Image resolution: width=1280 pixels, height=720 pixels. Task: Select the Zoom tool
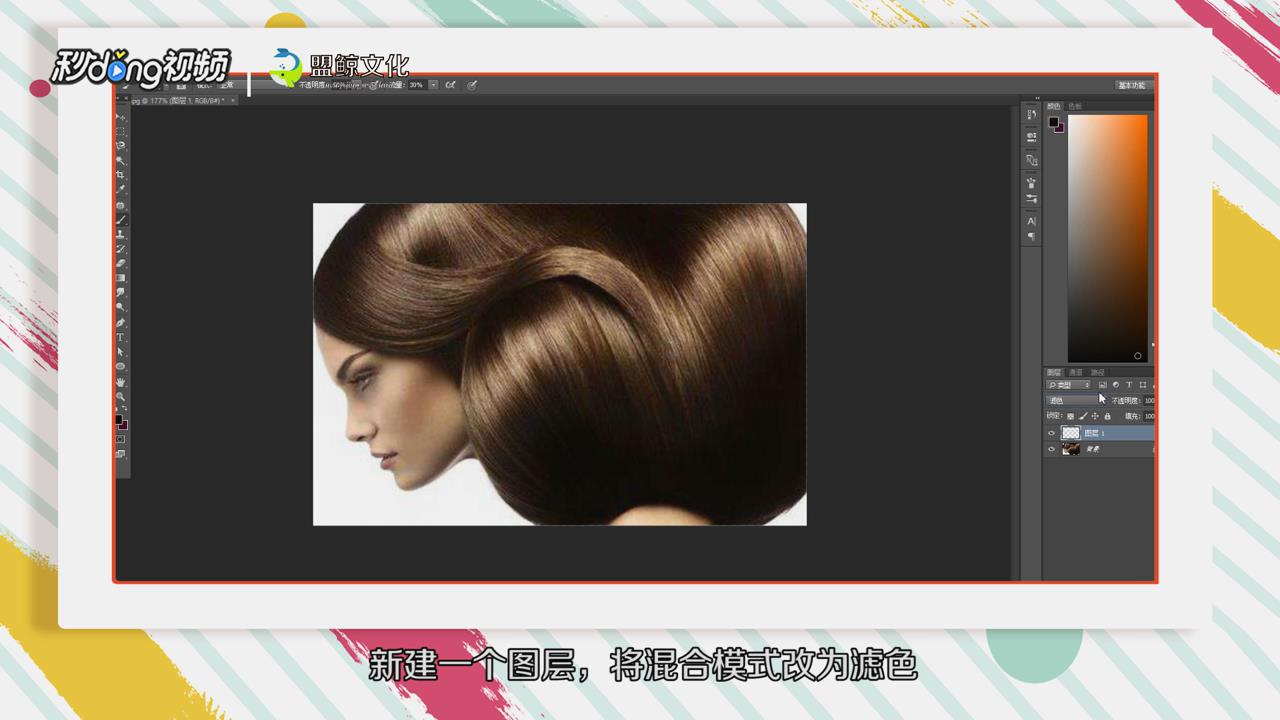[122, 395]
